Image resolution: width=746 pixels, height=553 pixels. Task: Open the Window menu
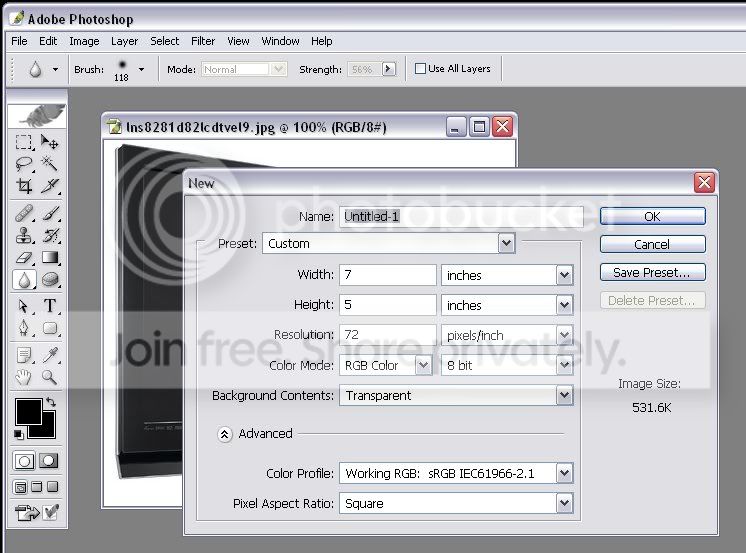point(280,41)
